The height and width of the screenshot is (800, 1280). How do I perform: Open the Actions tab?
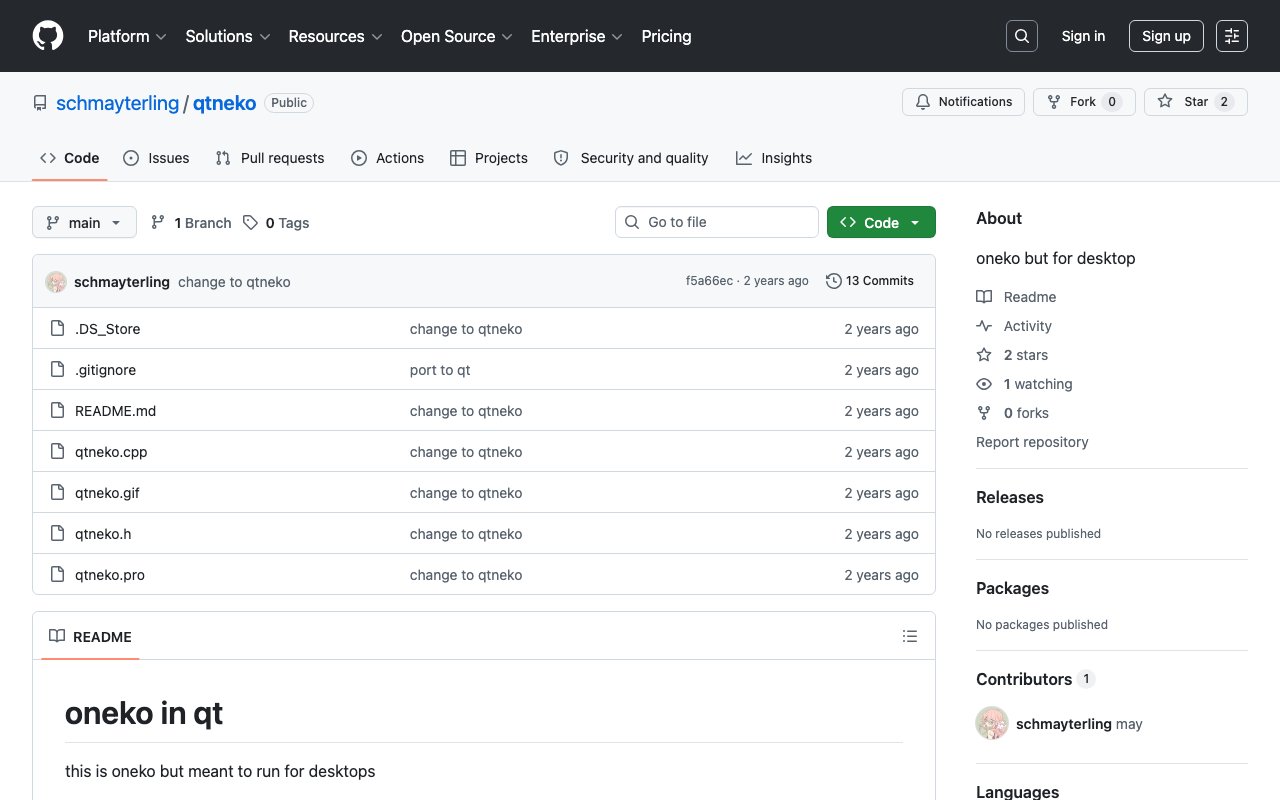[388, 158]
